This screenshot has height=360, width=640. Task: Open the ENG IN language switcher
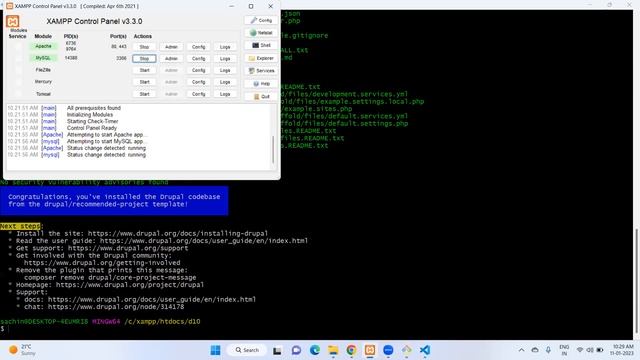click(x=564, y=350)
